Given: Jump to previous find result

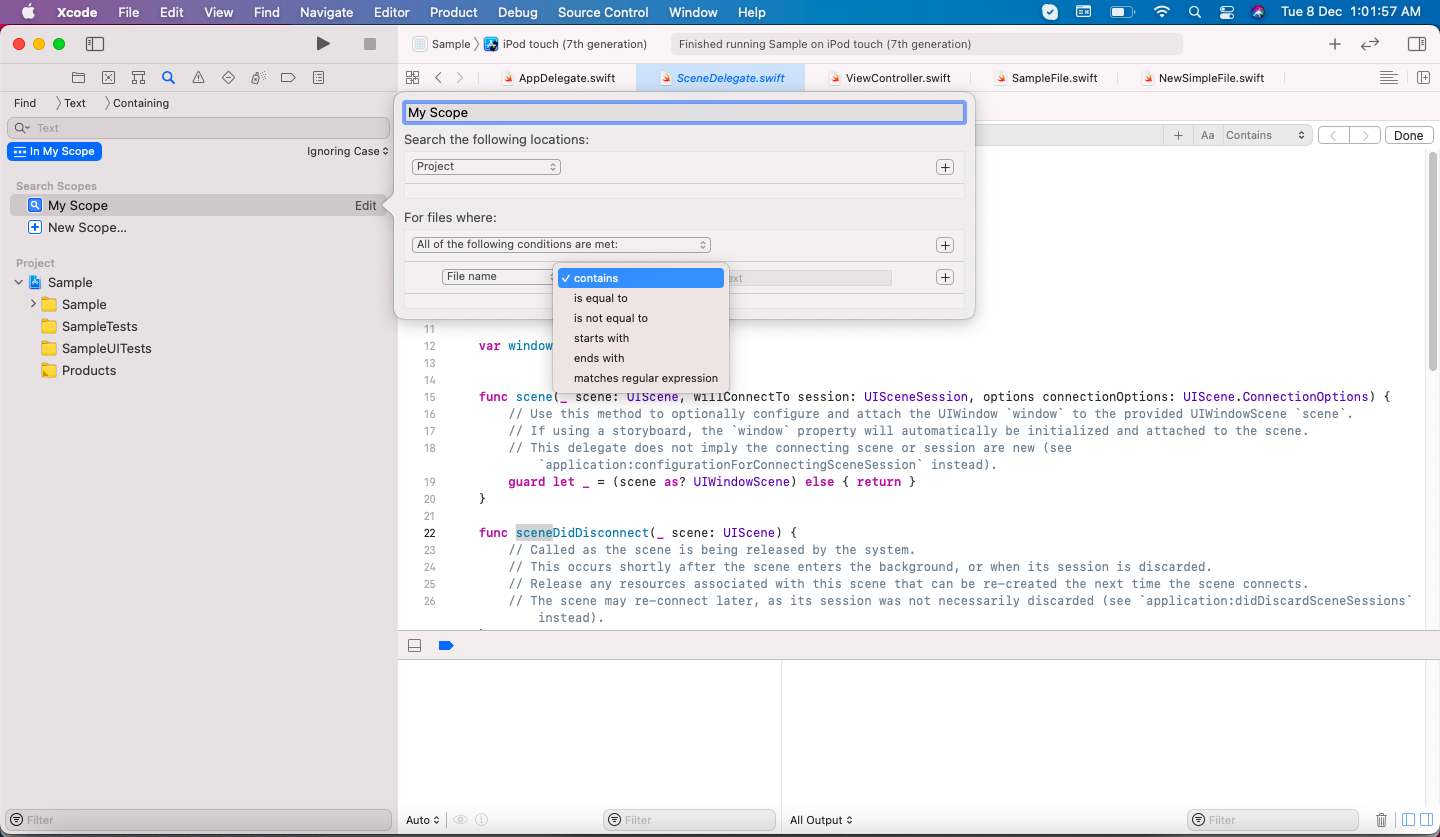Looking at the screenshot, I should [x=1334, y=135].
